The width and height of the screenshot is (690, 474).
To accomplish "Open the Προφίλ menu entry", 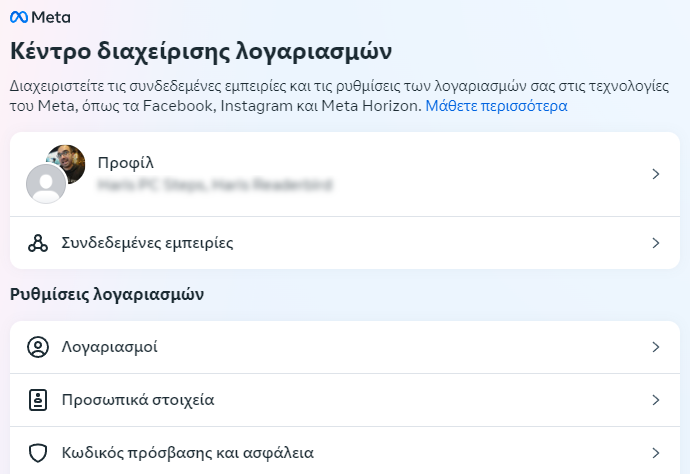I will tap(345, 174).
